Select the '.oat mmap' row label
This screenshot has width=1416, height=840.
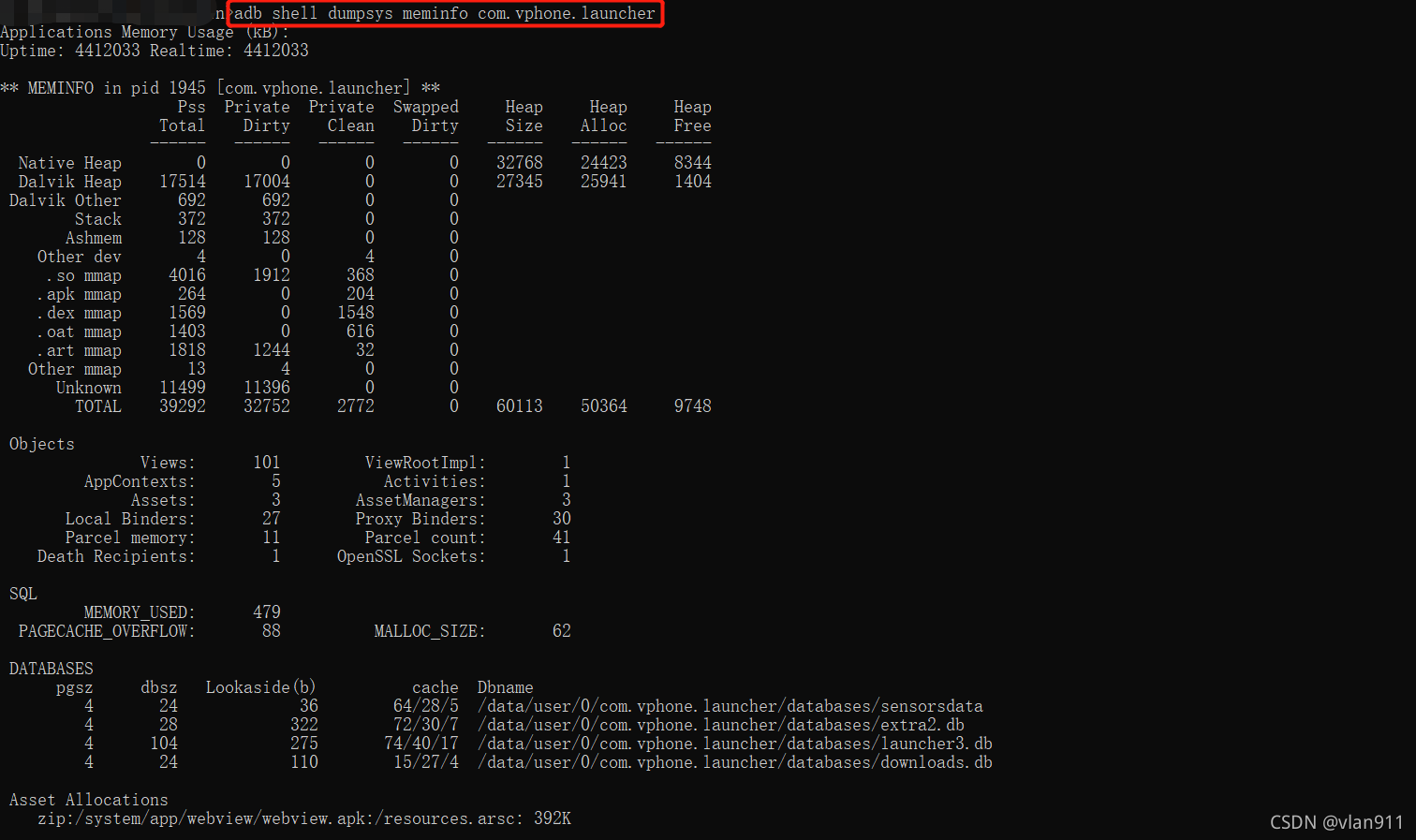(x=80, y=332)
